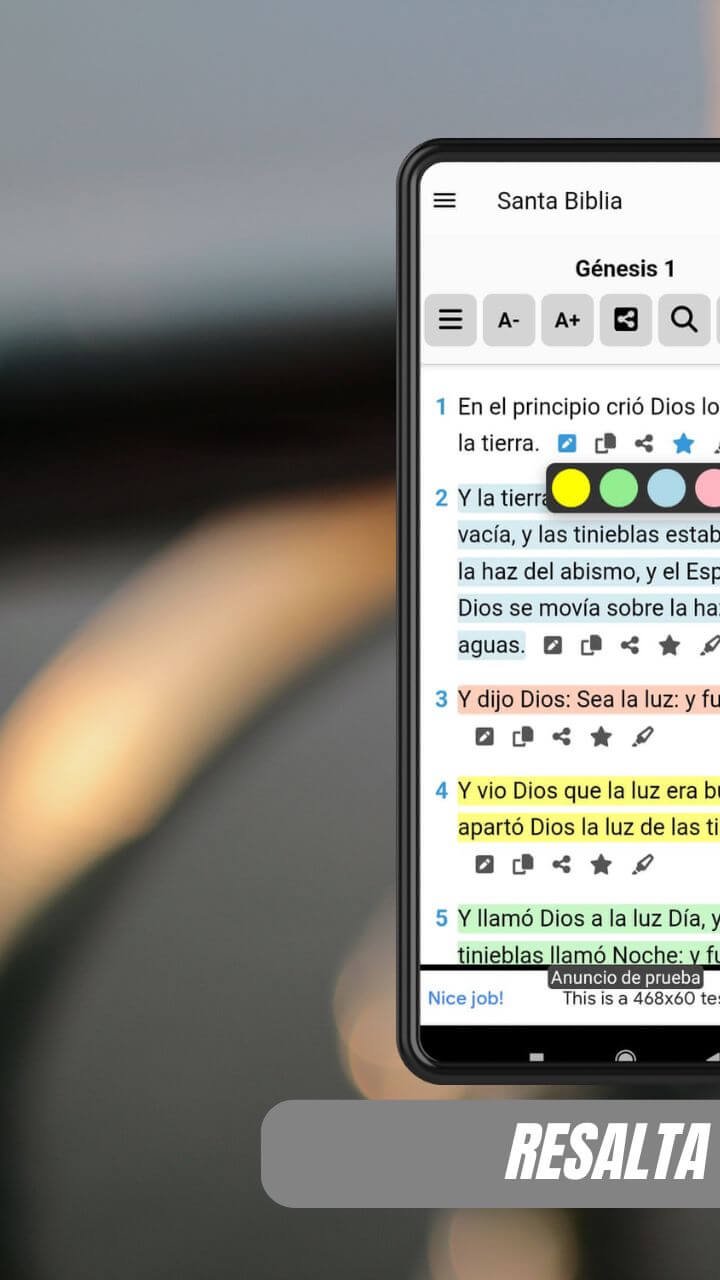Screen dimensions: 720x1280
Task: Tap the 'Anuncio de prueba' ad label
Action: (625, 978)
